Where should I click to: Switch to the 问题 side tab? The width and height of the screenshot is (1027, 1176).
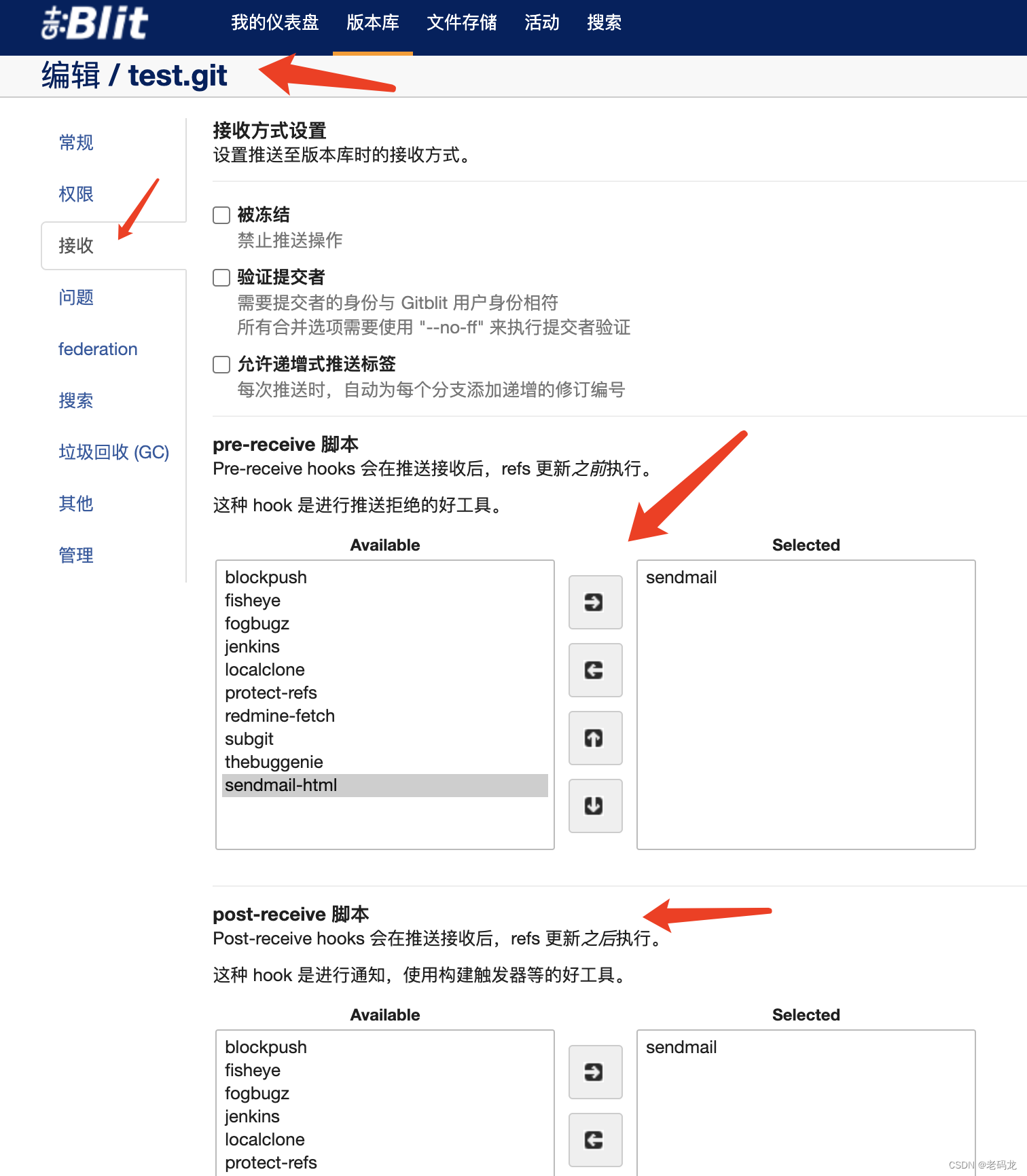pyautogui.click(x=76, y=297)
